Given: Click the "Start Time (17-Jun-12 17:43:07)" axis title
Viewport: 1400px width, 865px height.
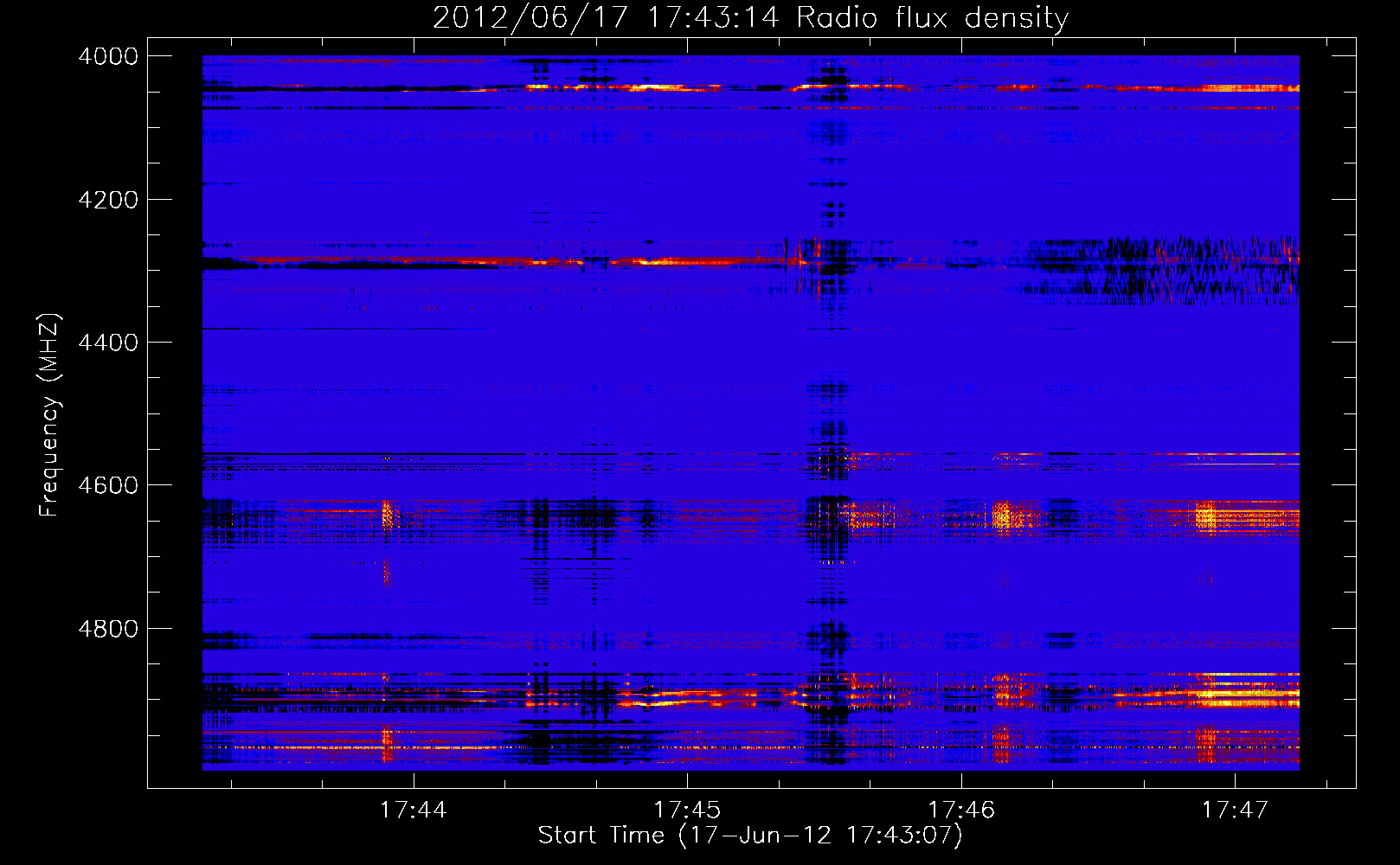Looking at the screenshot, I should click(x=750, y=836).
